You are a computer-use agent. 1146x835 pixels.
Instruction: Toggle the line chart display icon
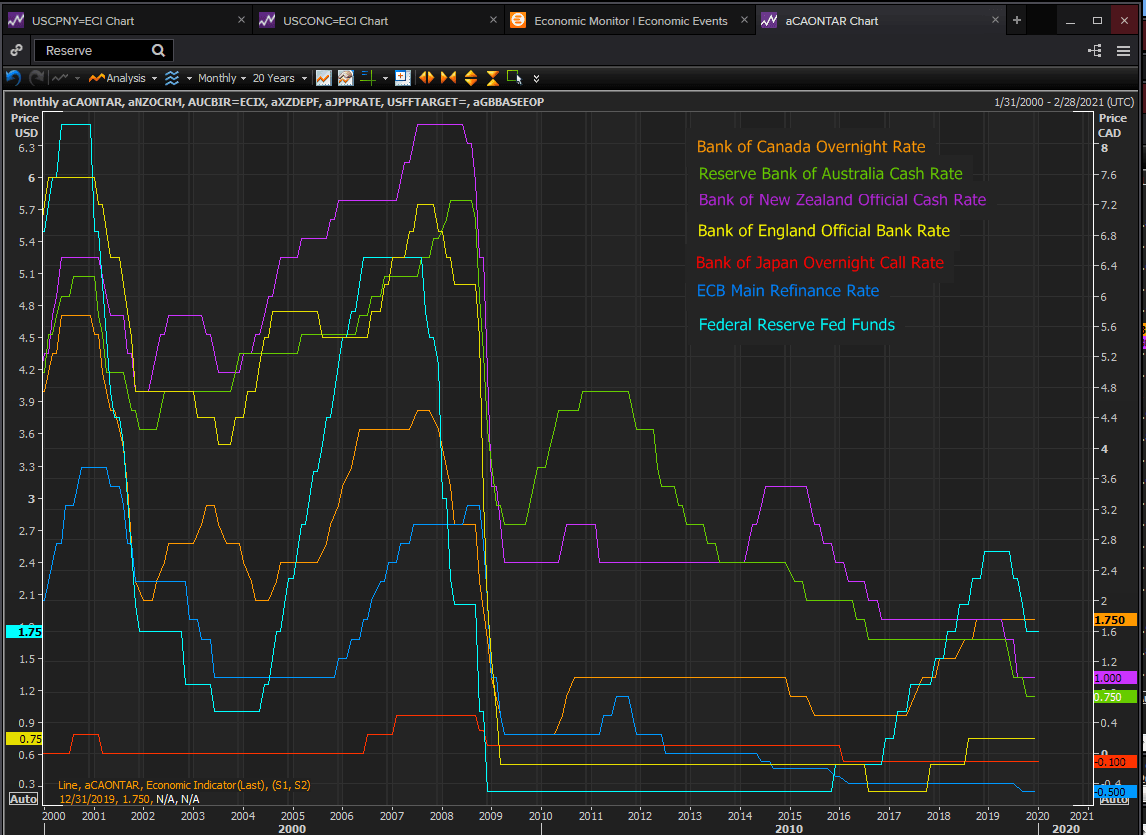point(324,78)
